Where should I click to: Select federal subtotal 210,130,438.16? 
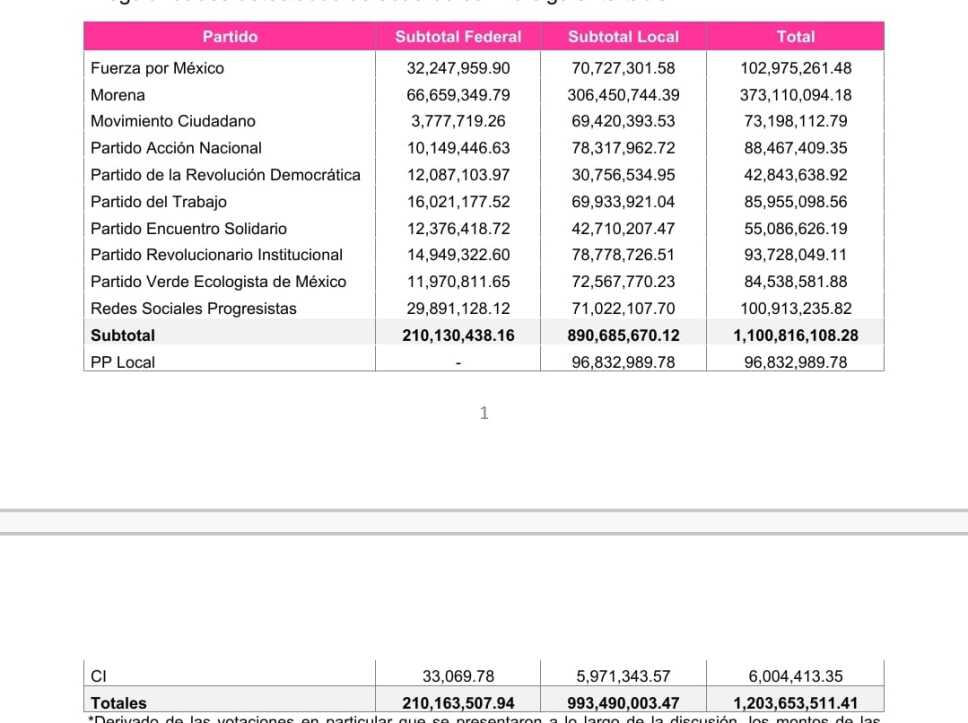point(458,335)
